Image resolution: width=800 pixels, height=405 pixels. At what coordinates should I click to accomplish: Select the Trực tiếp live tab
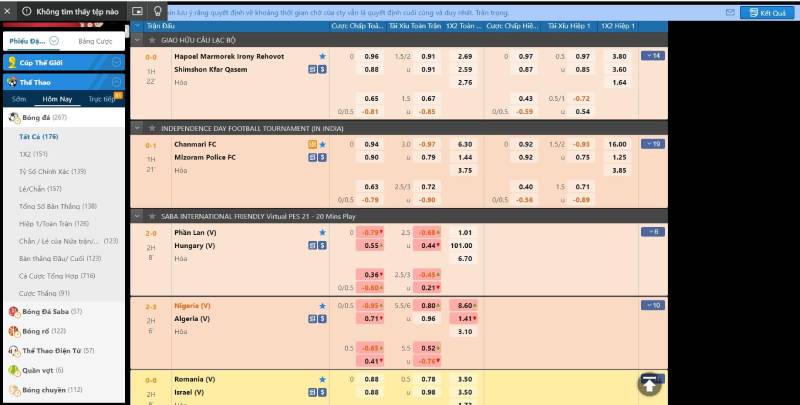point(102,100)
